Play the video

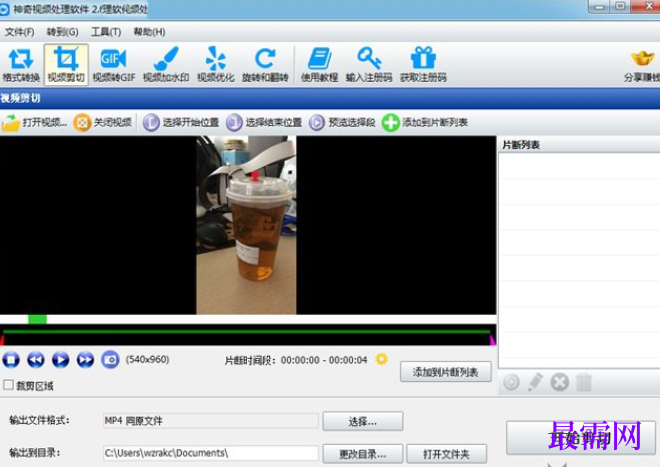pyautogui.click(x=61, y=360)
